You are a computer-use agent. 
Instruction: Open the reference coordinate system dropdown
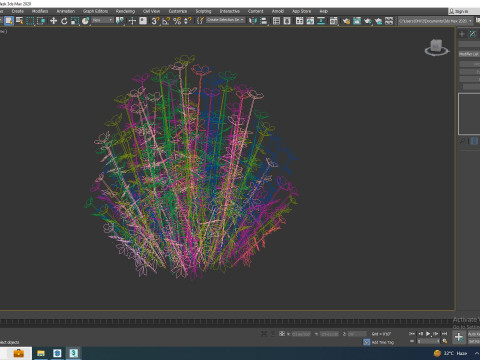pos(103,21)
